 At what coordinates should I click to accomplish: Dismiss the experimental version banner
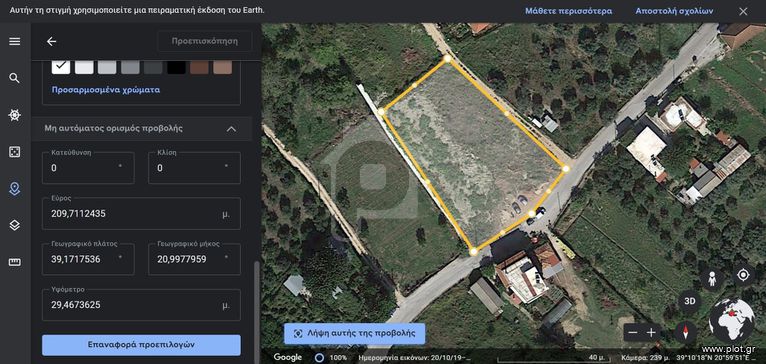[x=743, y=11]
